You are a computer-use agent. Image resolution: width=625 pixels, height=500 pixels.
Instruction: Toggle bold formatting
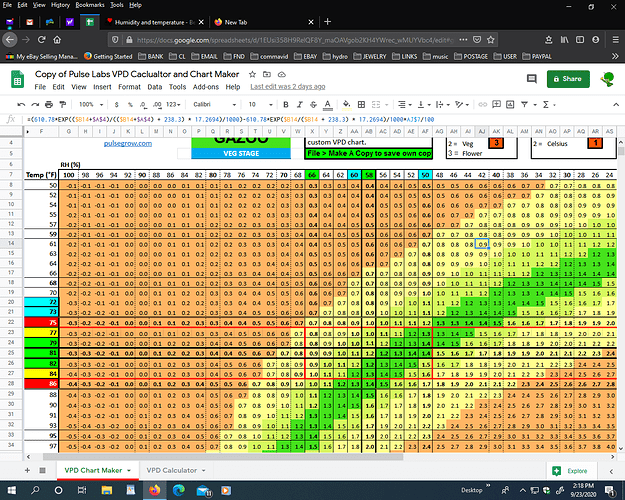286,104
